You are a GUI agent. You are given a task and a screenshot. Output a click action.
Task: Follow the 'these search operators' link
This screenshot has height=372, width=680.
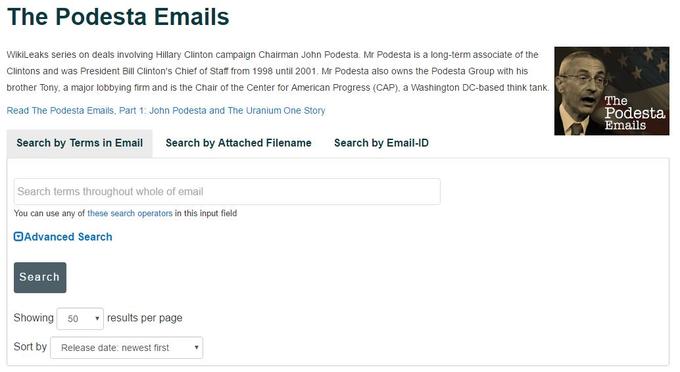[x=130, y=213]
